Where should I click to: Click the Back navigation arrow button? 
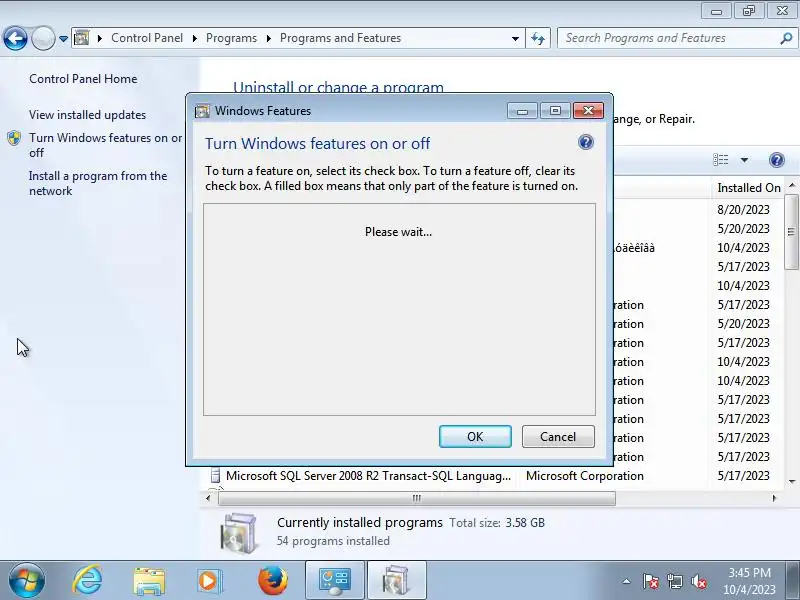[x=15, y=38]
